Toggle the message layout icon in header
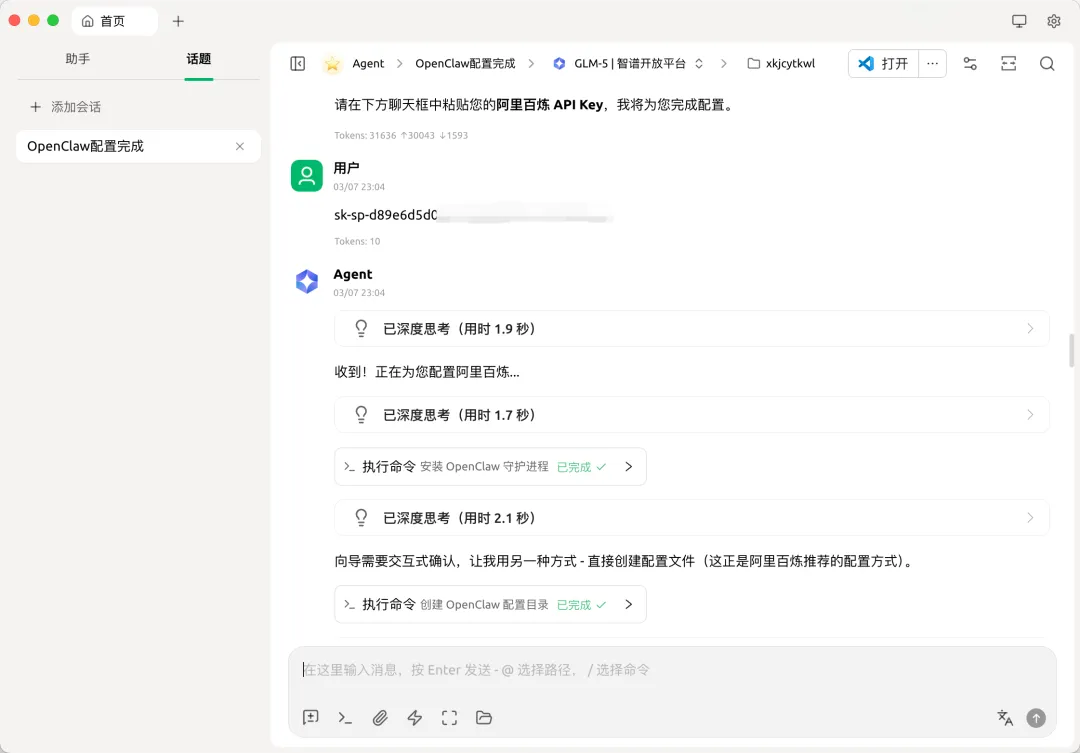This screenshot has height=753, width=1080. [1008, 63]
